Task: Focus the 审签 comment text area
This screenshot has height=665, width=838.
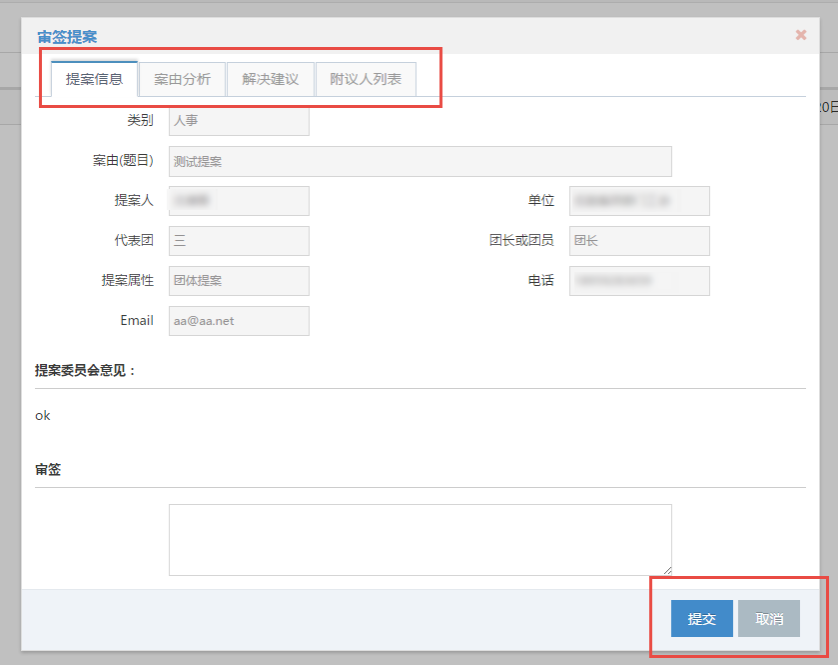Action: (x=420, y=539)
